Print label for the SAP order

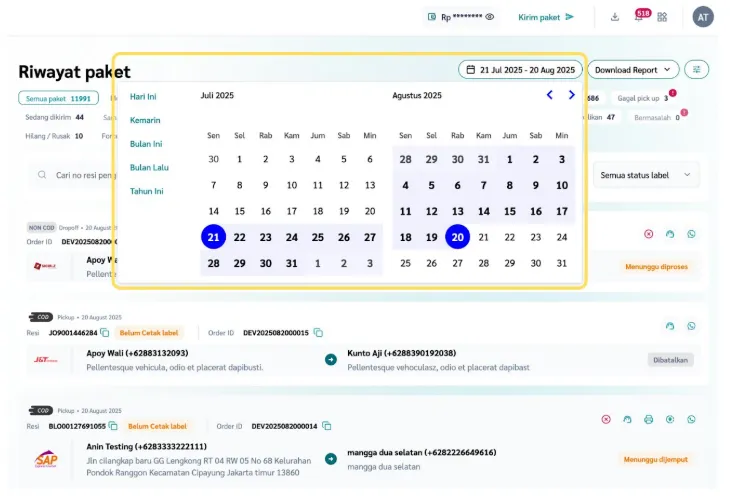pos(648,419)
